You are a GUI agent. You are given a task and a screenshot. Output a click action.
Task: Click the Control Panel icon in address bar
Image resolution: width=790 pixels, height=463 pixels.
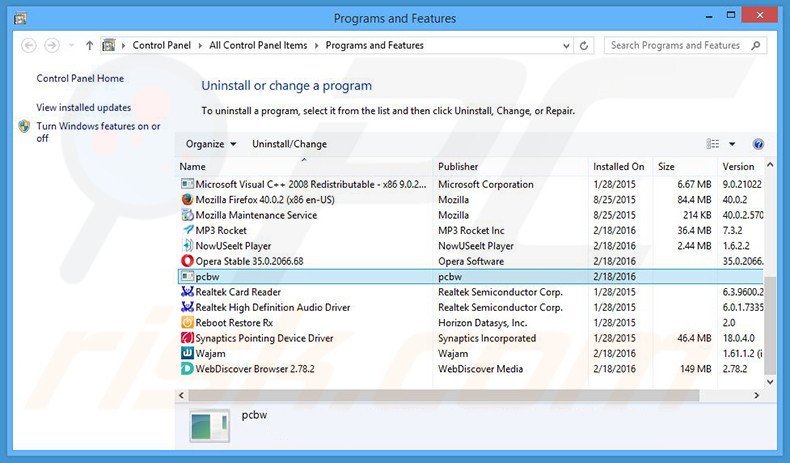point(108,45)
